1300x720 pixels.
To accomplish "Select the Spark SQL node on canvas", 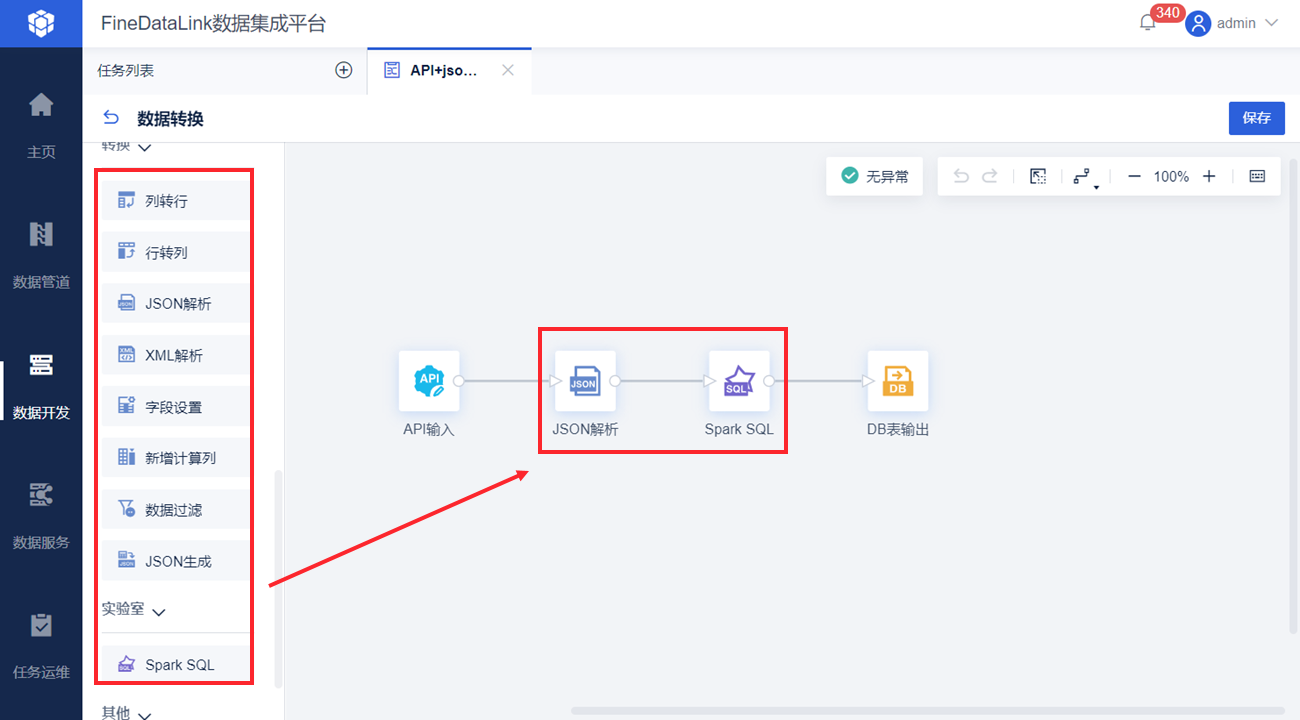I will 739,381.
